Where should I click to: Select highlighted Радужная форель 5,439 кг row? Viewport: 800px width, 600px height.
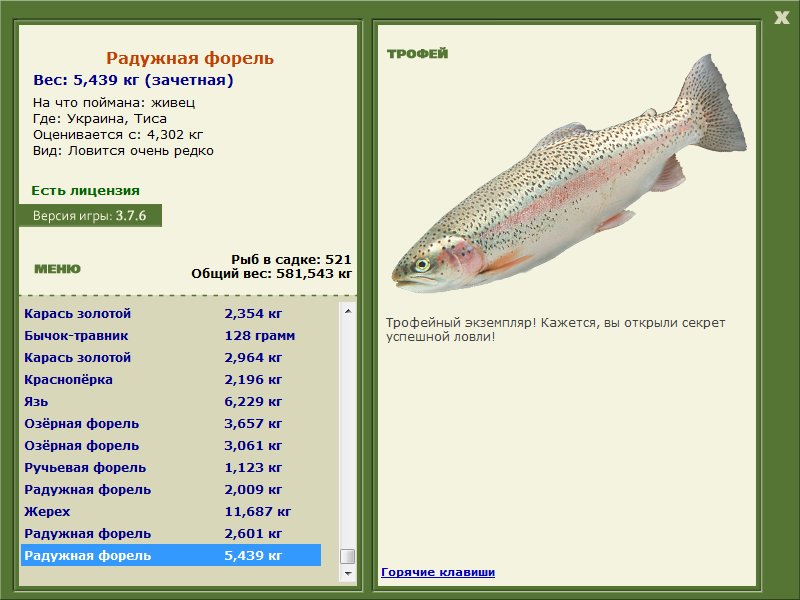point(171,555)
